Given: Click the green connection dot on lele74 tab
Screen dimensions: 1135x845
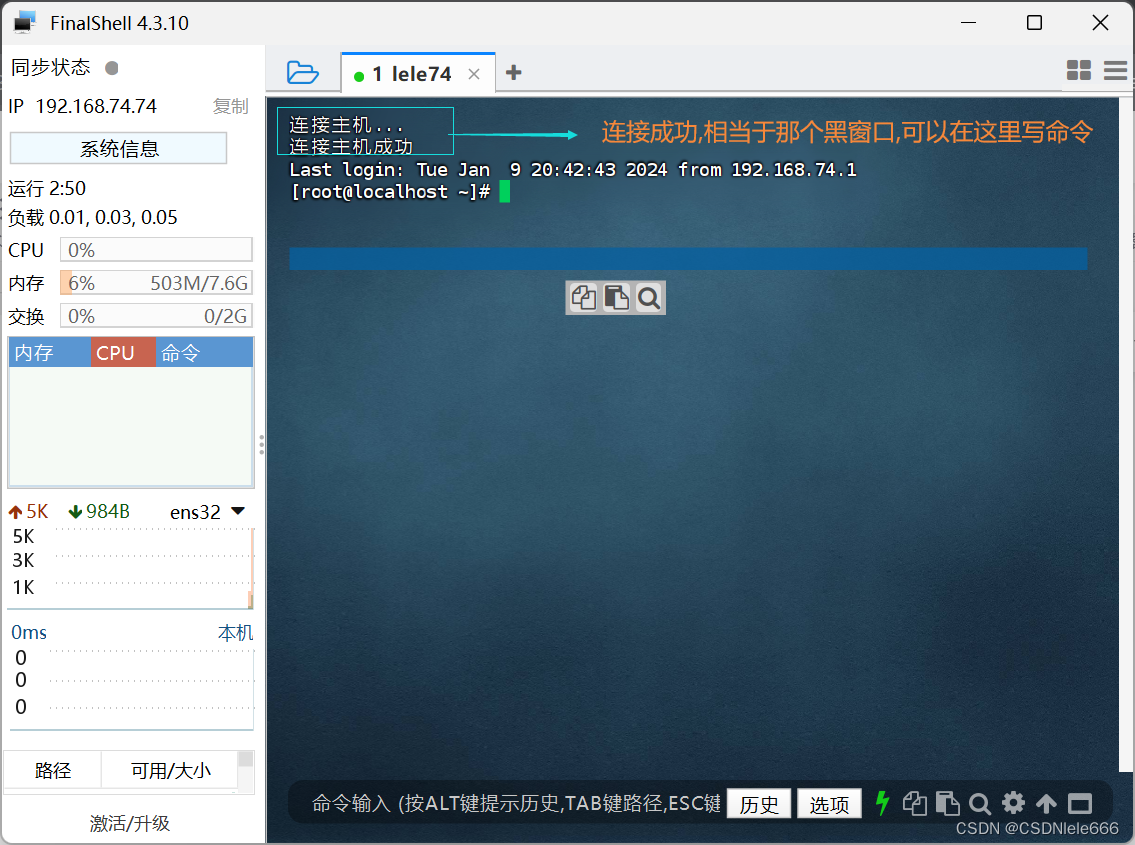Looking at the screenshot, I should 359,73.
